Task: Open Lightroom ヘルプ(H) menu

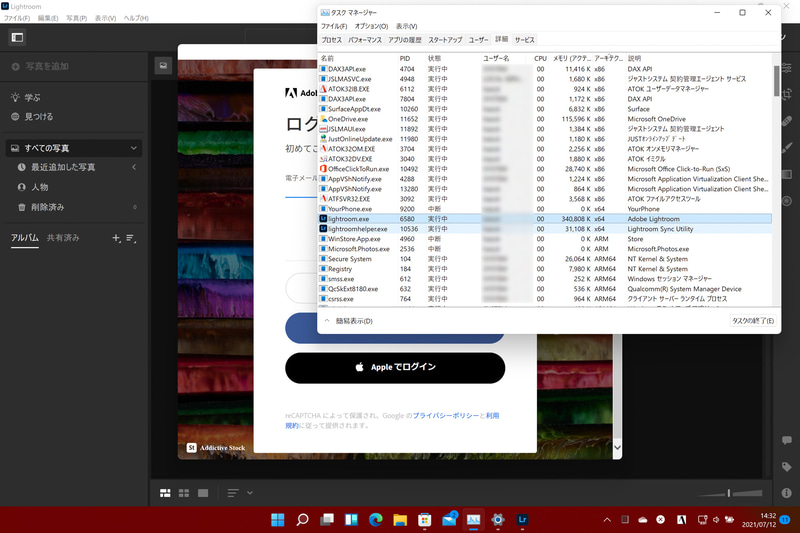Action: click(x=136, y=18)
